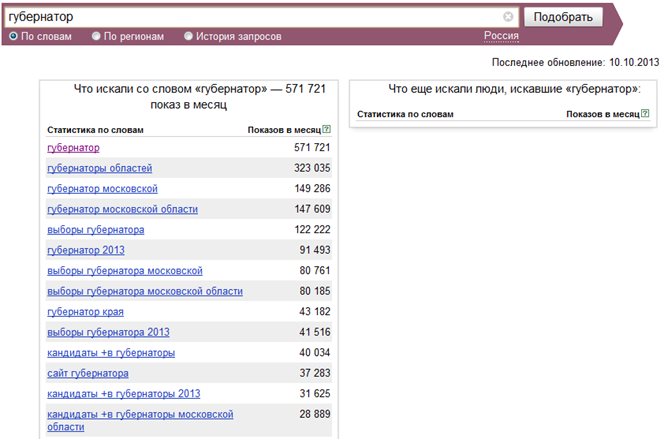This screenshot has height=440, width=665.
Task: Clear the search field with the X icon
Action: pyautogui.click(x=508, y=17)
